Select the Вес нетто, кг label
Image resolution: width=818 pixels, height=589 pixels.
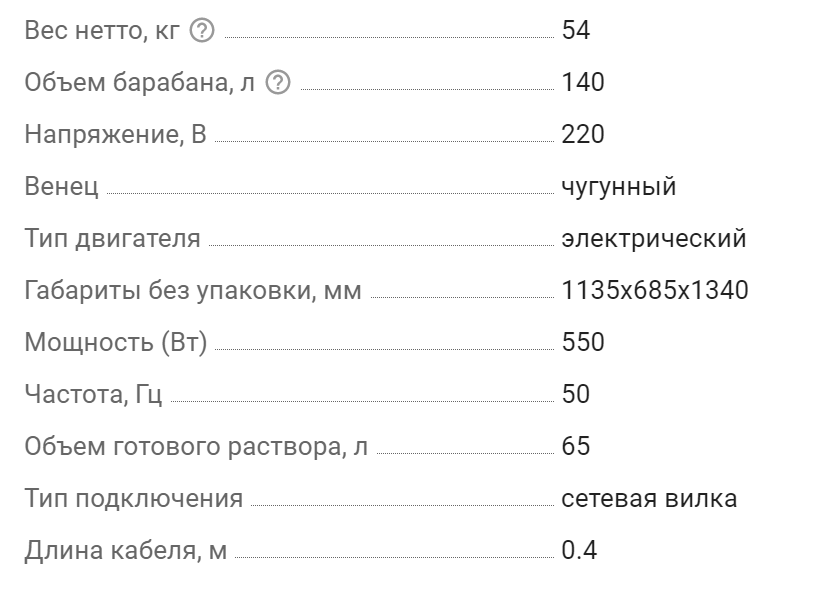click(x=102, y=30)
